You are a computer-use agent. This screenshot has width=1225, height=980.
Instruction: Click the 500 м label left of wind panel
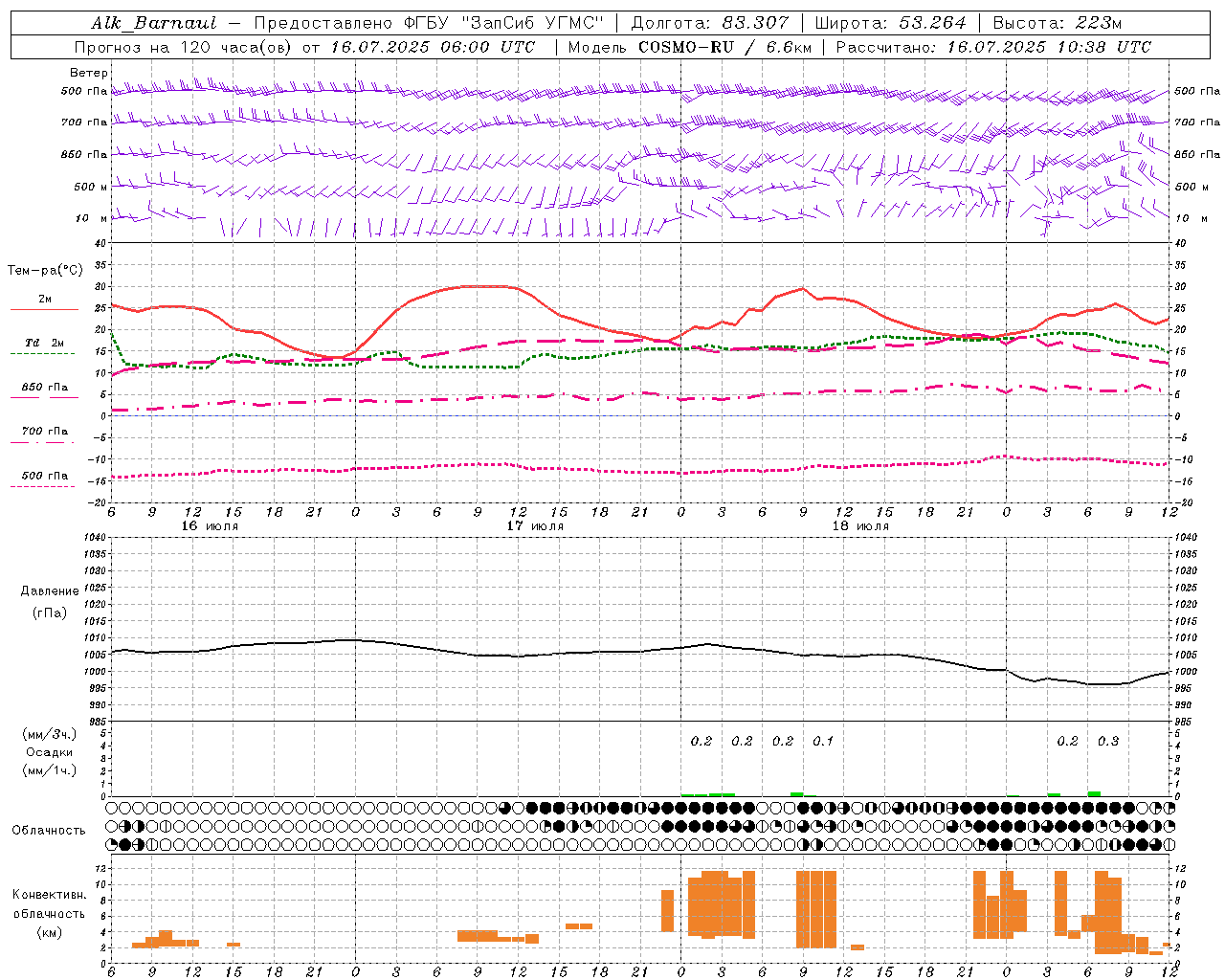90,187
